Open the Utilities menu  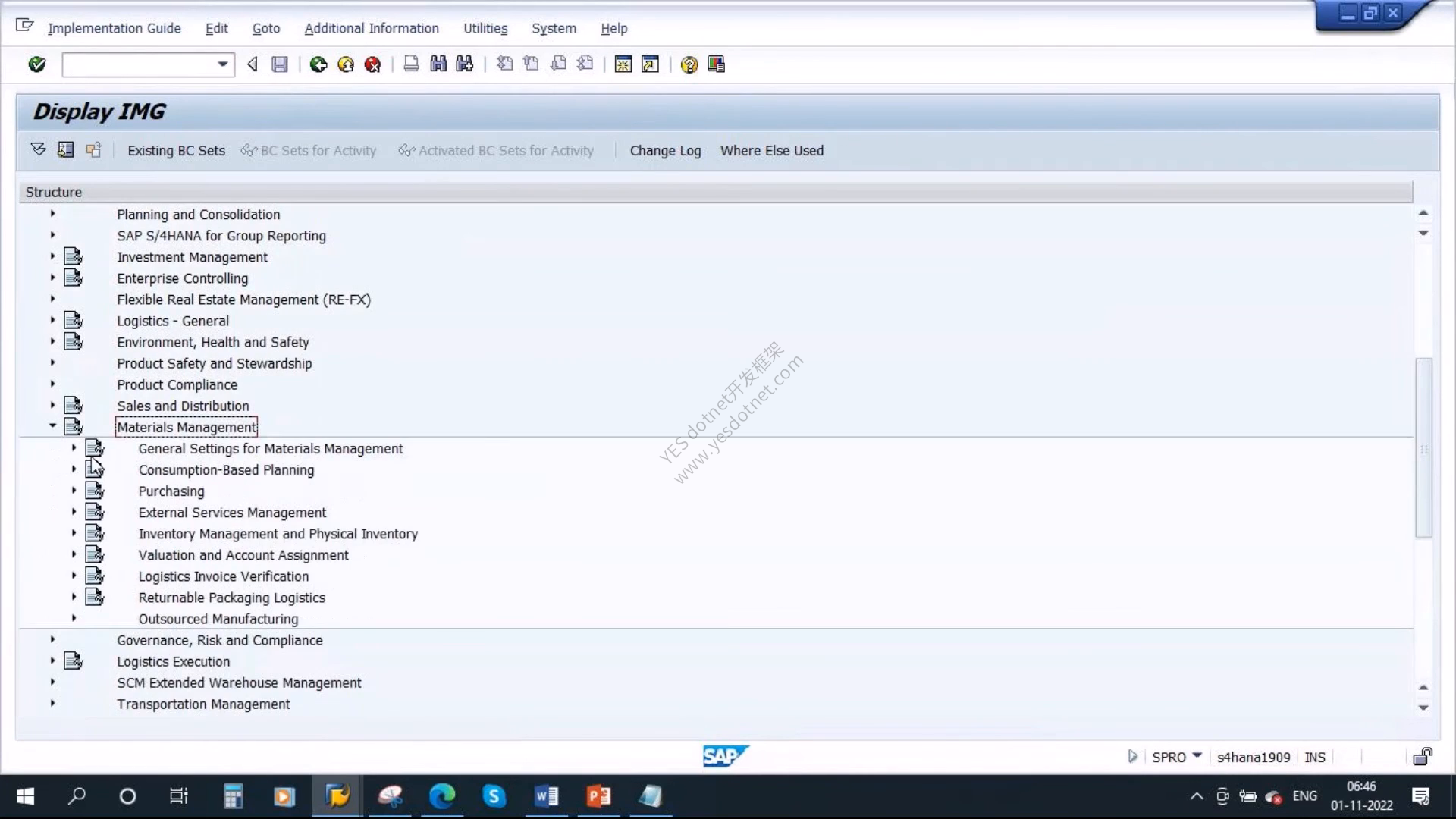(x=485, y=28)
